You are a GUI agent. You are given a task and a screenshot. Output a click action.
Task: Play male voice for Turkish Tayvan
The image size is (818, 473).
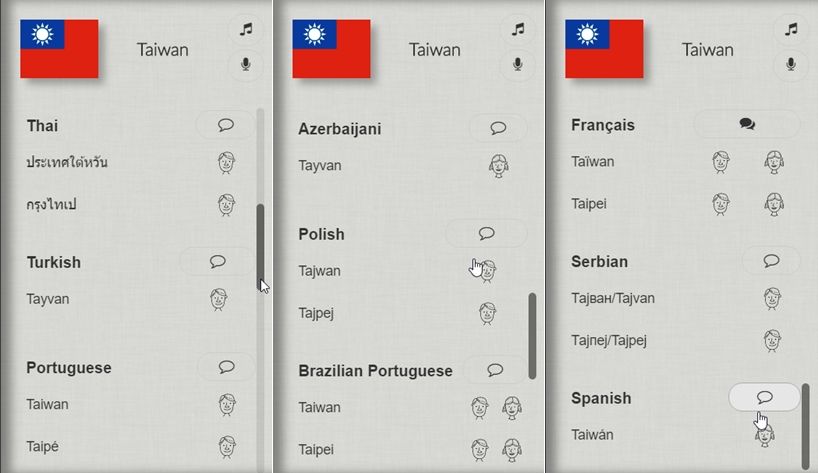tap(218, 298)
